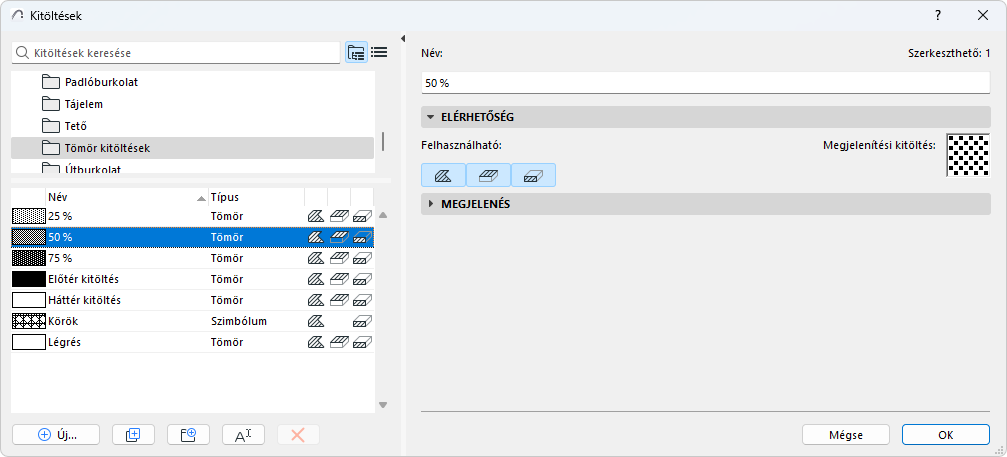1007x457 pixels.
Task: Switch to flat list view
Action: tap(379, 53)
